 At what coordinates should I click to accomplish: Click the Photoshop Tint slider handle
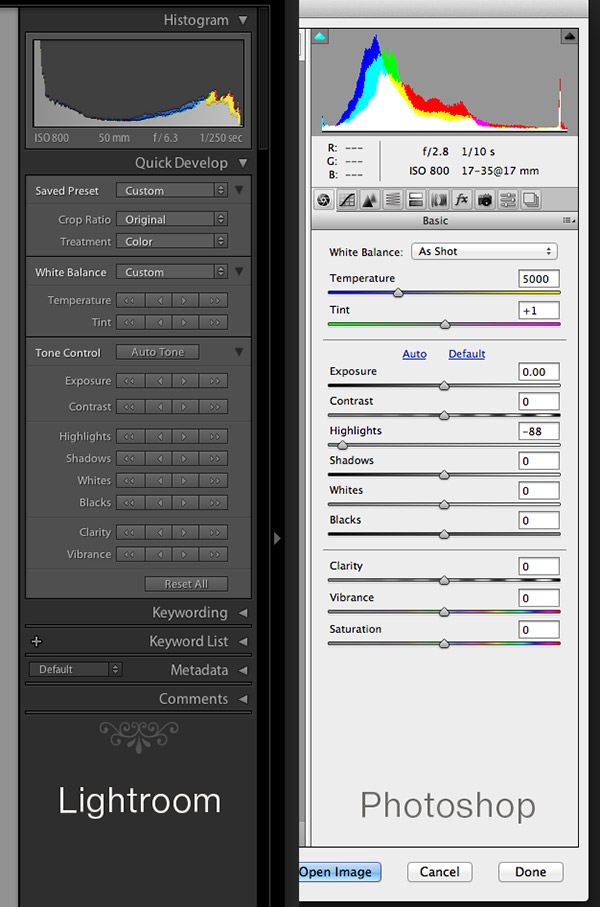point(445,325)
